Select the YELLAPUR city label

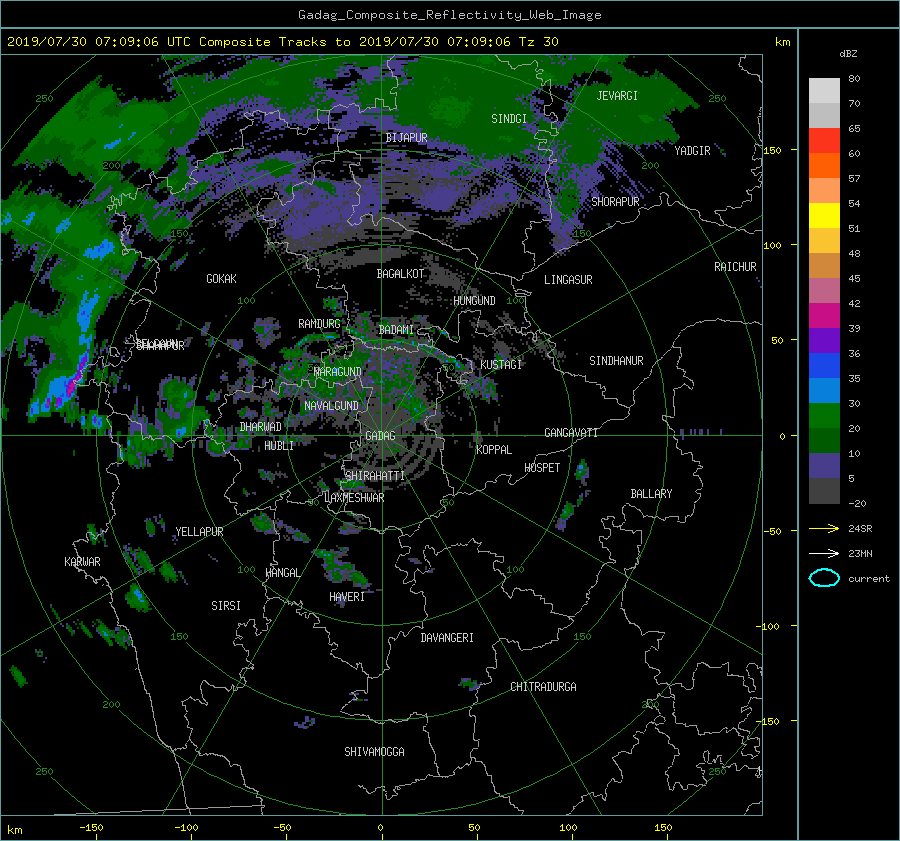point(199,532)
